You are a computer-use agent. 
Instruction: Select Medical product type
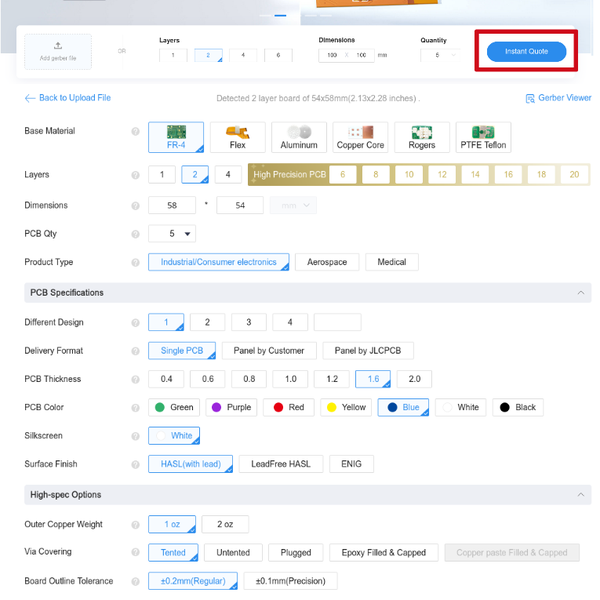[392, 262]
